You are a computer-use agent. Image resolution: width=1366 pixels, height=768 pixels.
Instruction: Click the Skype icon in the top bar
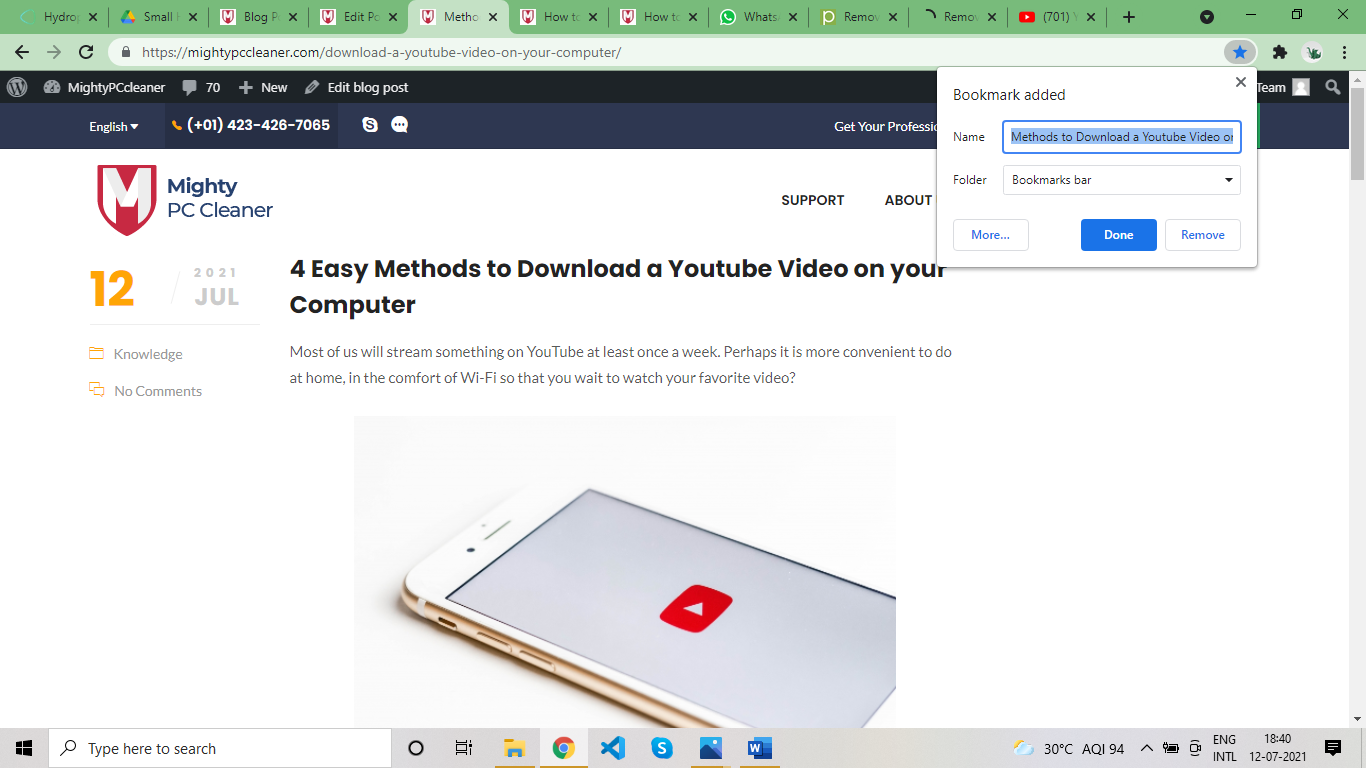coord(370,125)
